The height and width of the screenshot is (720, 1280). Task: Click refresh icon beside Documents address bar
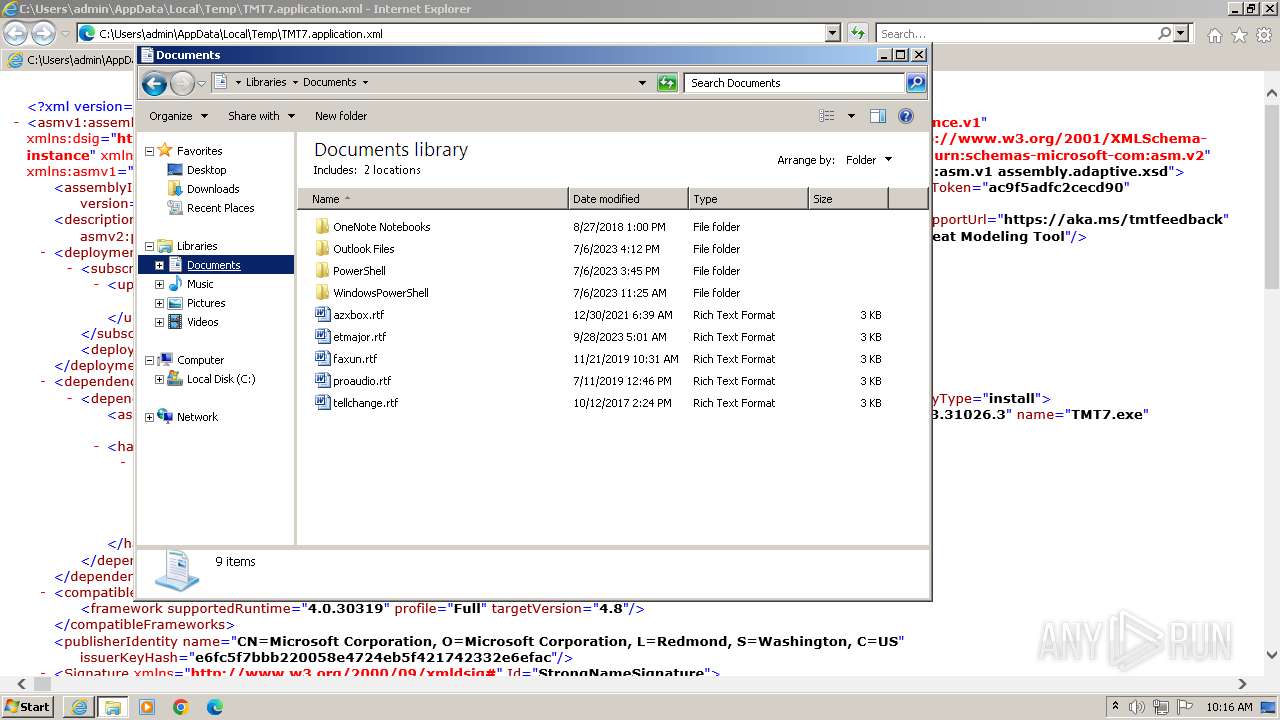click(x=667, y=83)
